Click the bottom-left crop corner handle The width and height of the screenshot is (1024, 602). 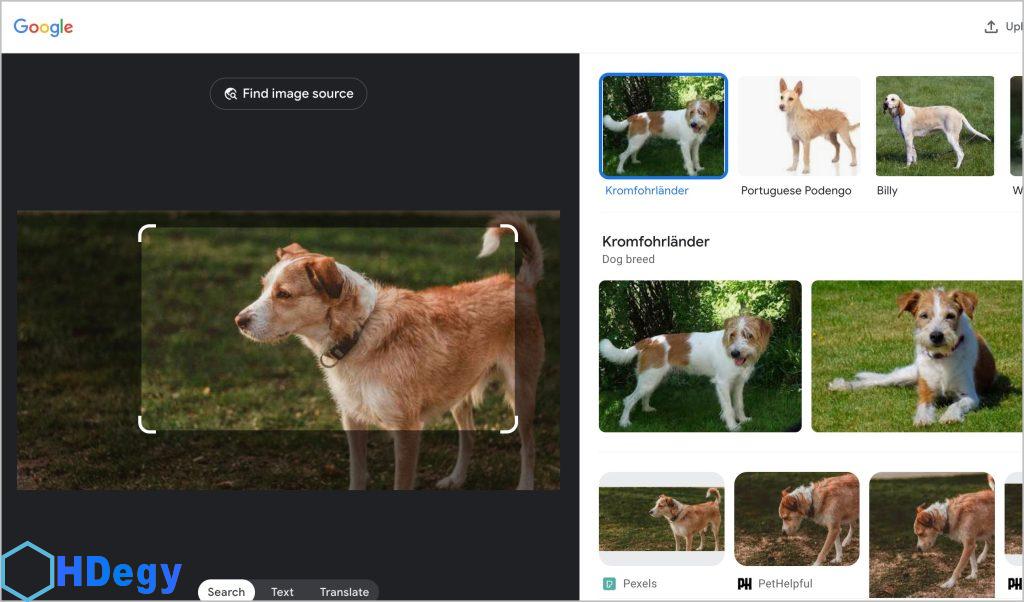tap(146, 425)
